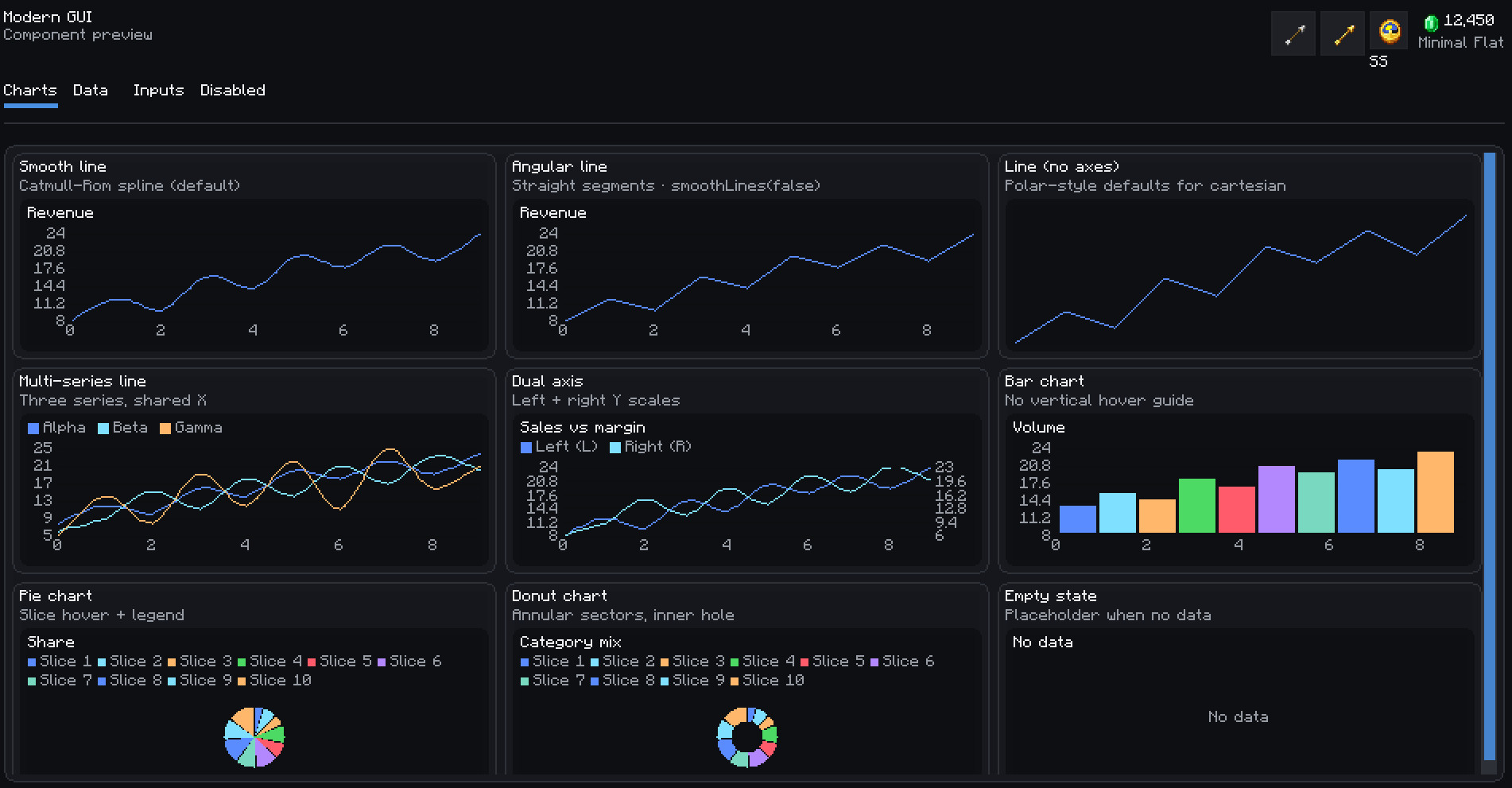1512x788 pixels.
Task: Click the blue vertical scrollbar
Action: click(1490, 456)
